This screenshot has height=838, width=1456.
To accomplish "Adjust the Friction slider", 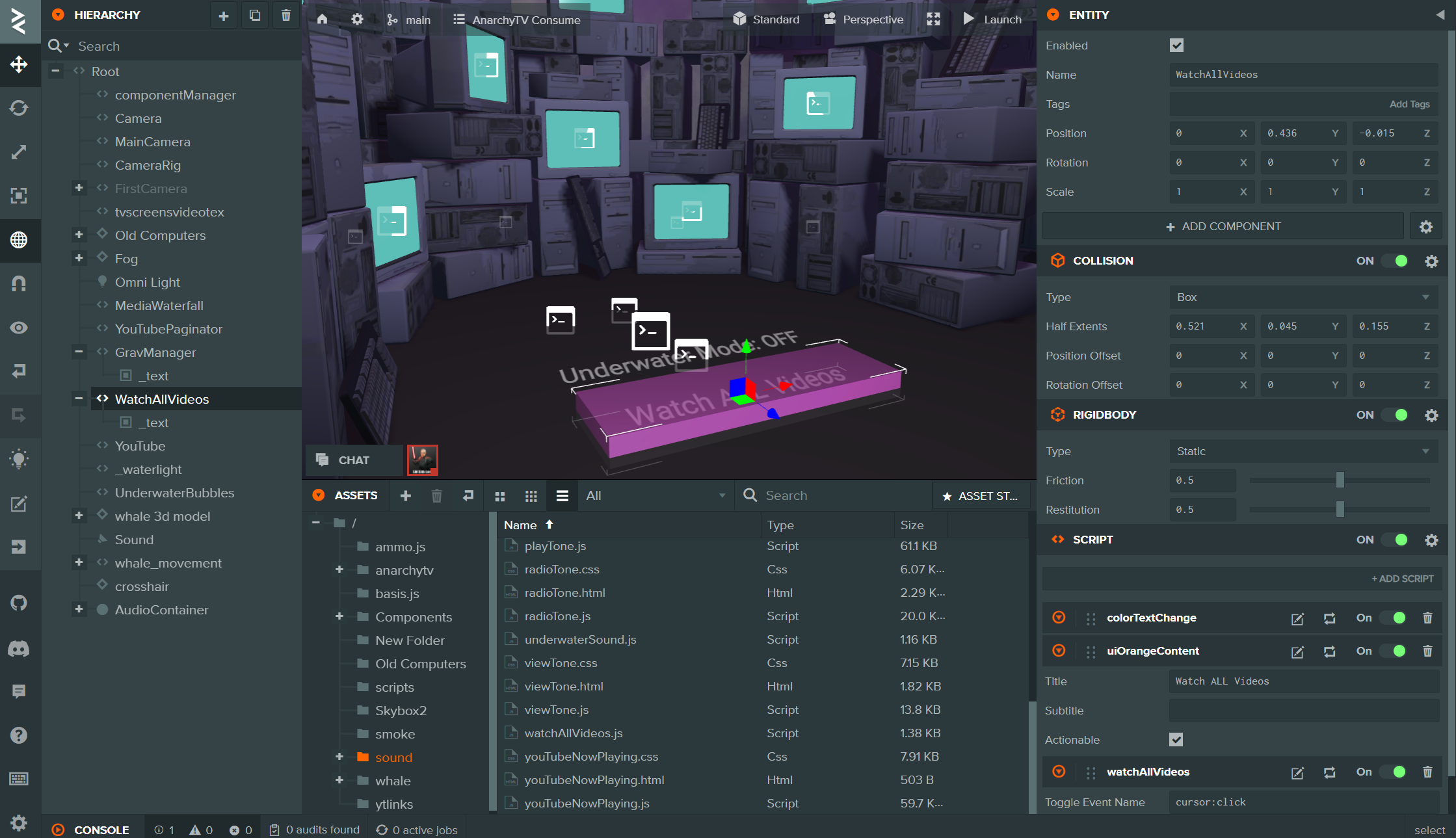I will click(1340, 480).
